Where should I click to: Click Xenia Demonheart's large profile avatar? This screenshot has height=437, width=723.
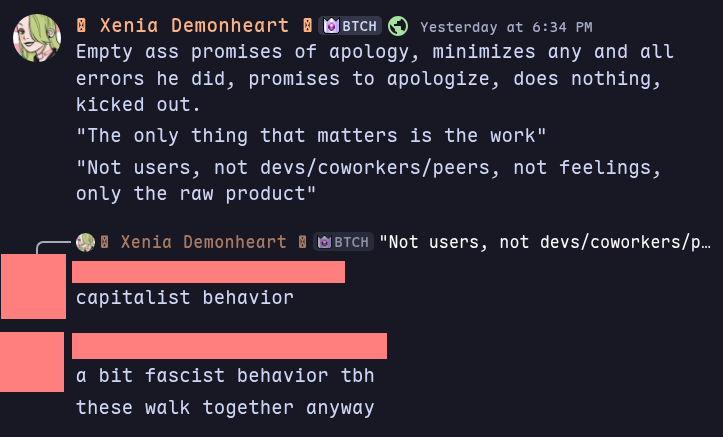click(x=37, y=39)
